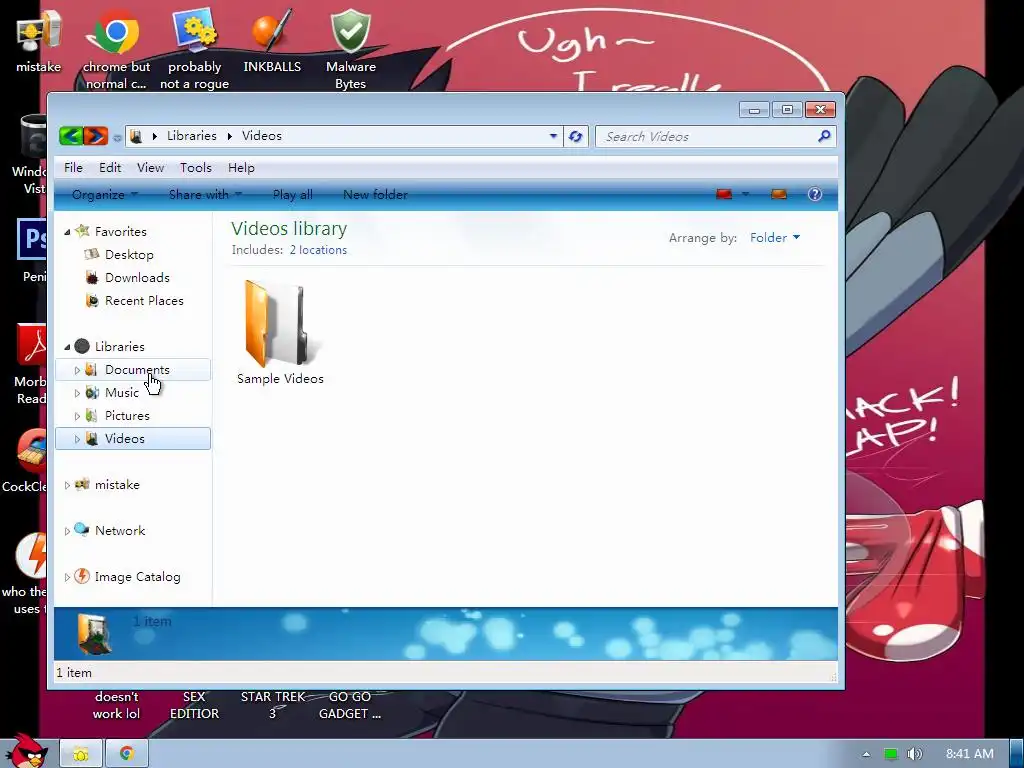The height and width of the screenshot is (768, 1024).
Task: Expand the Documents library node
Action: coord(77,370)
